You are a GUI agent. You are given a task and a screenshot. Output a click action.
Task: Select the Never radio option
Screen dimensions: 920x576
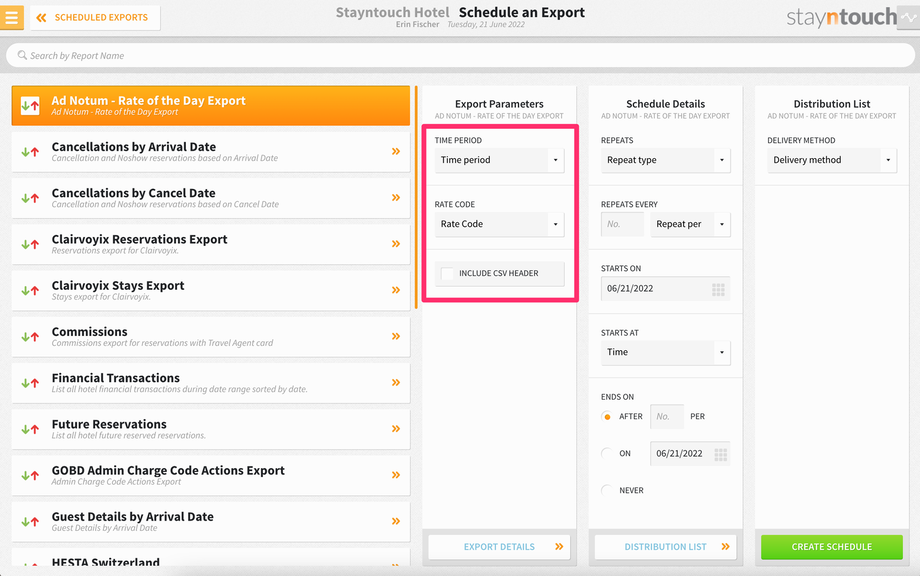coord(607,490)
